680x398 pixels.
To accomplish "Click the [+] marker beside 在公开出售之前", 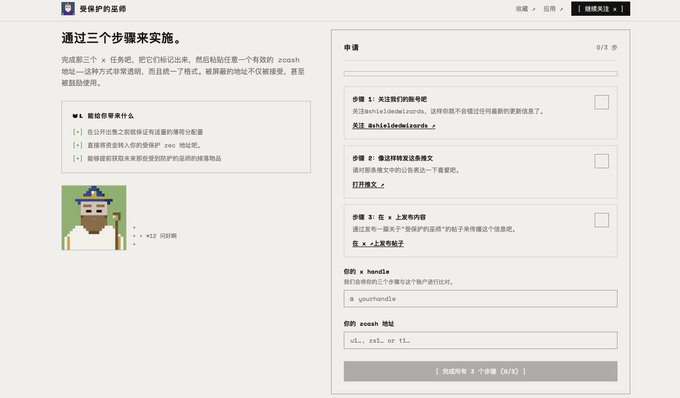I will (78, 132).
